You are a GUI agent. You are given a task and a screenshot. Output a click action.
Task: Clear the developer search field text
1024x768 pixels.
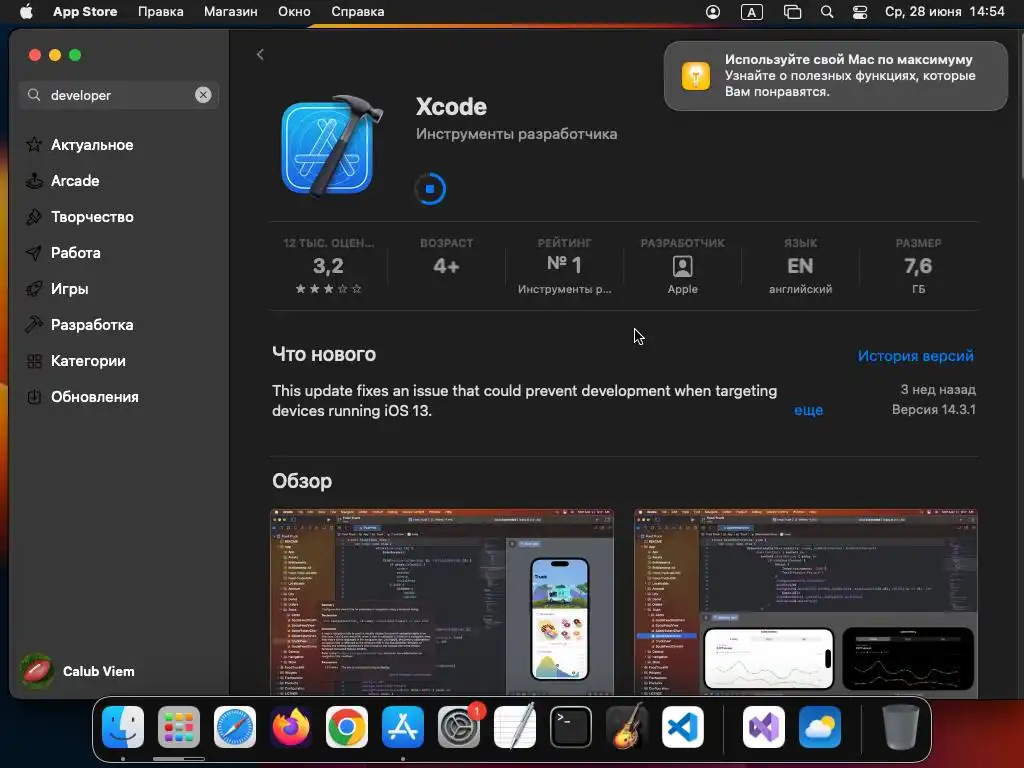pyautogui.click(x=203, y=95)
